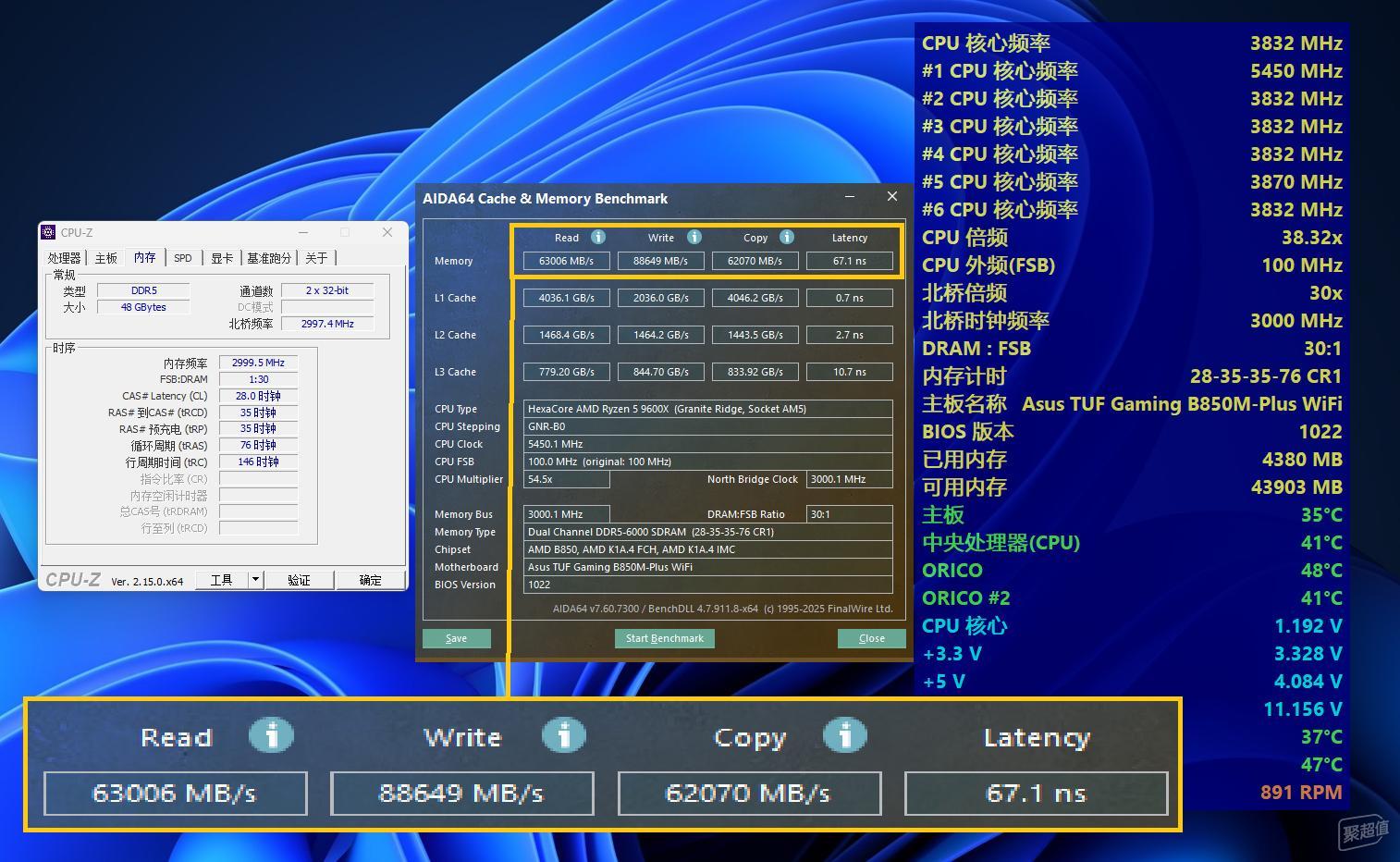This screenshot has width=1400, height=862.
Task: Click the CPU-Z 北桥频率 value 2997.4 MHz
Action: (x=327, y=324)
